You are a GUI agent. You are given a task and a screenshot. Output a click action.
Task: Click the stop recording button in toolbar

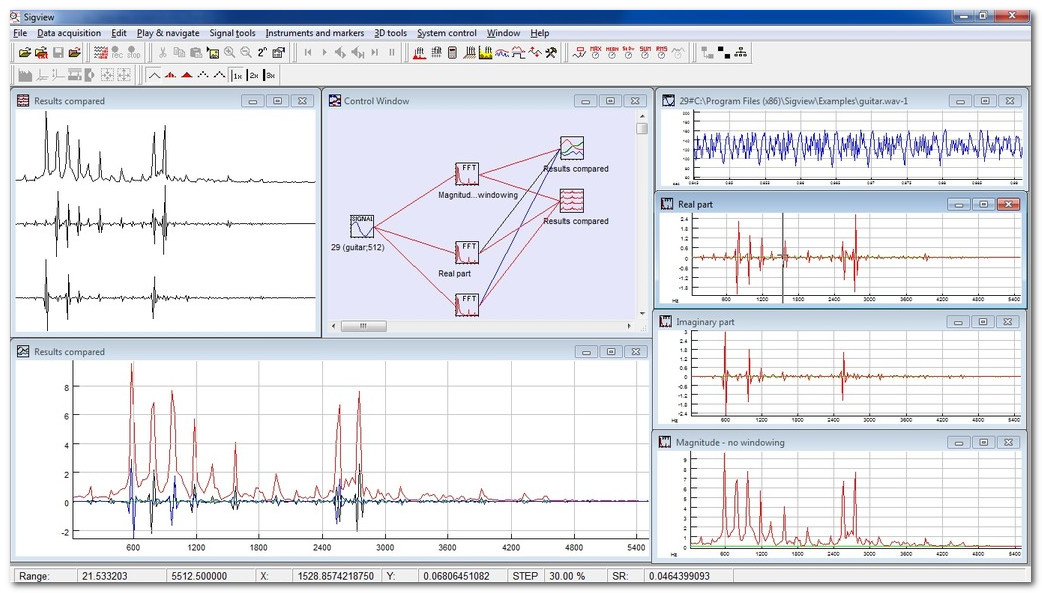click(x=134, y=53)
